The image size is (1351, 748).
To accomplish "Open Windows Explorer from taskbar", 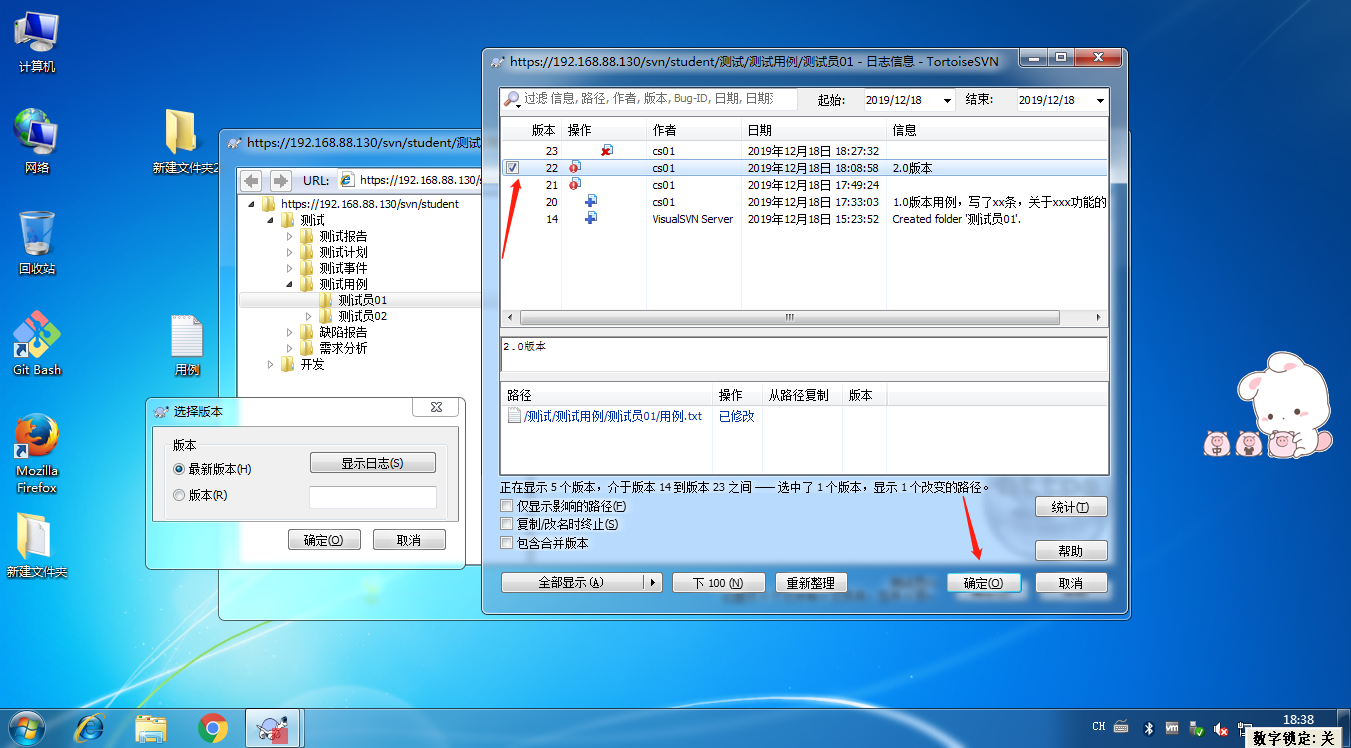I will [x=151, y=729].
